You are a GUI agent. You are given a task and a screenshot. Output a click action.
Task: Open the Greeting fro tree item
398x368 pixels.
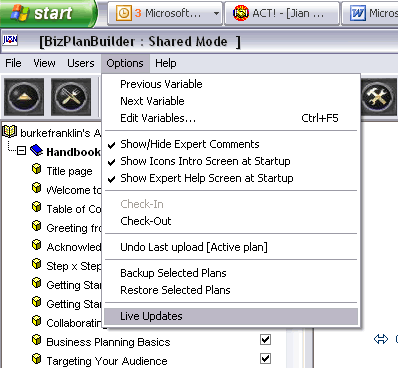(x=74, y=228)
